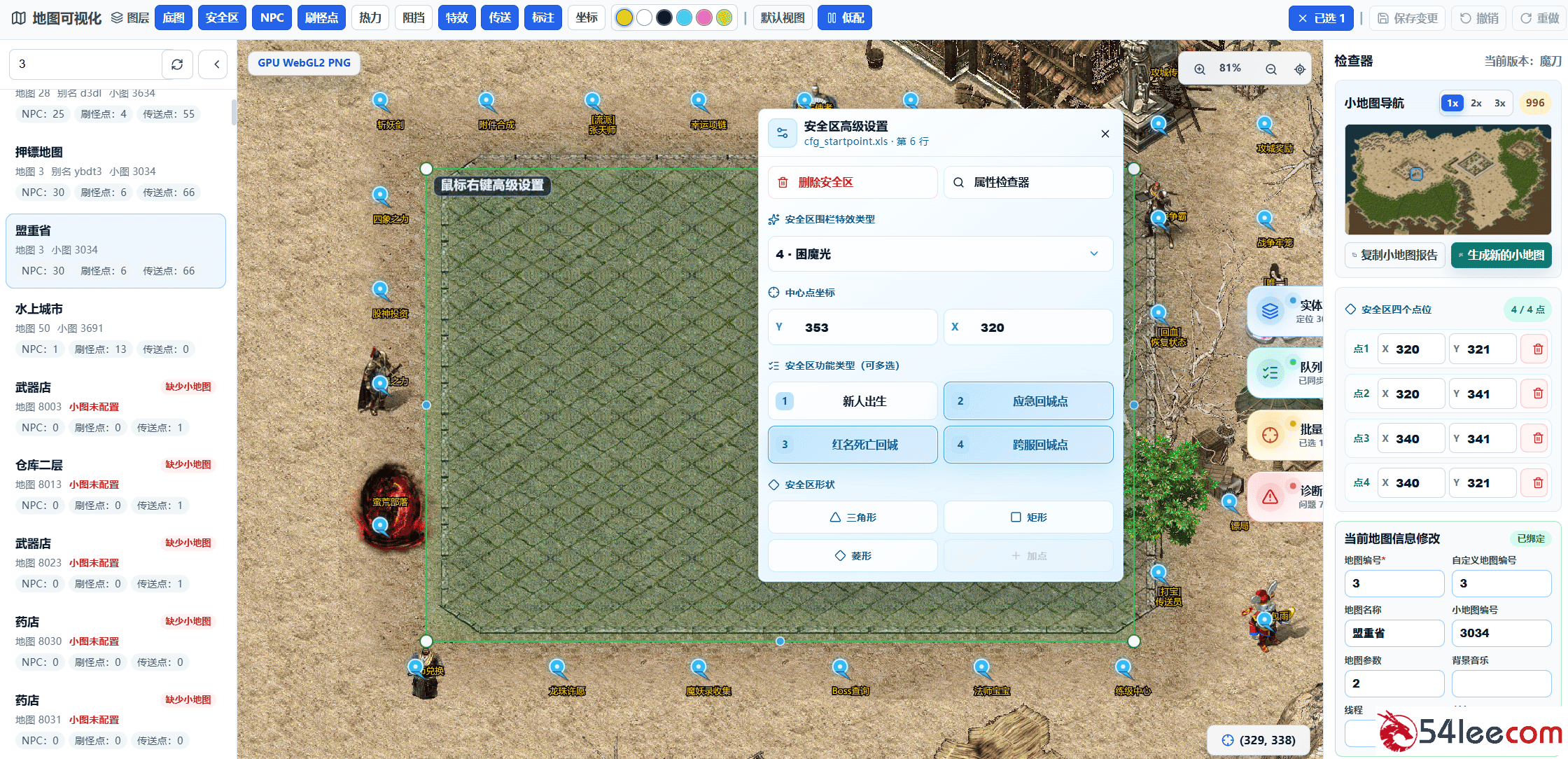The height and width of the screenshot is (759, 1568).
Task: Delete point 点3 with its trash icon
Action: tap(1538, 438)
